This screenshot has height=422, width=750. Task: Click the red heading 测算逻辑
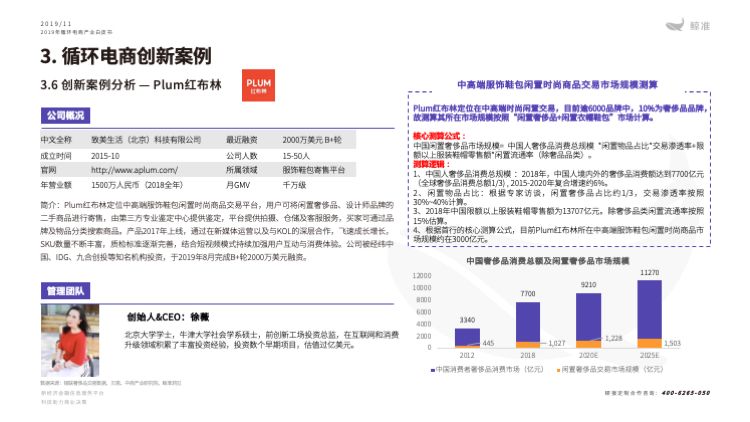pos(430,164)
